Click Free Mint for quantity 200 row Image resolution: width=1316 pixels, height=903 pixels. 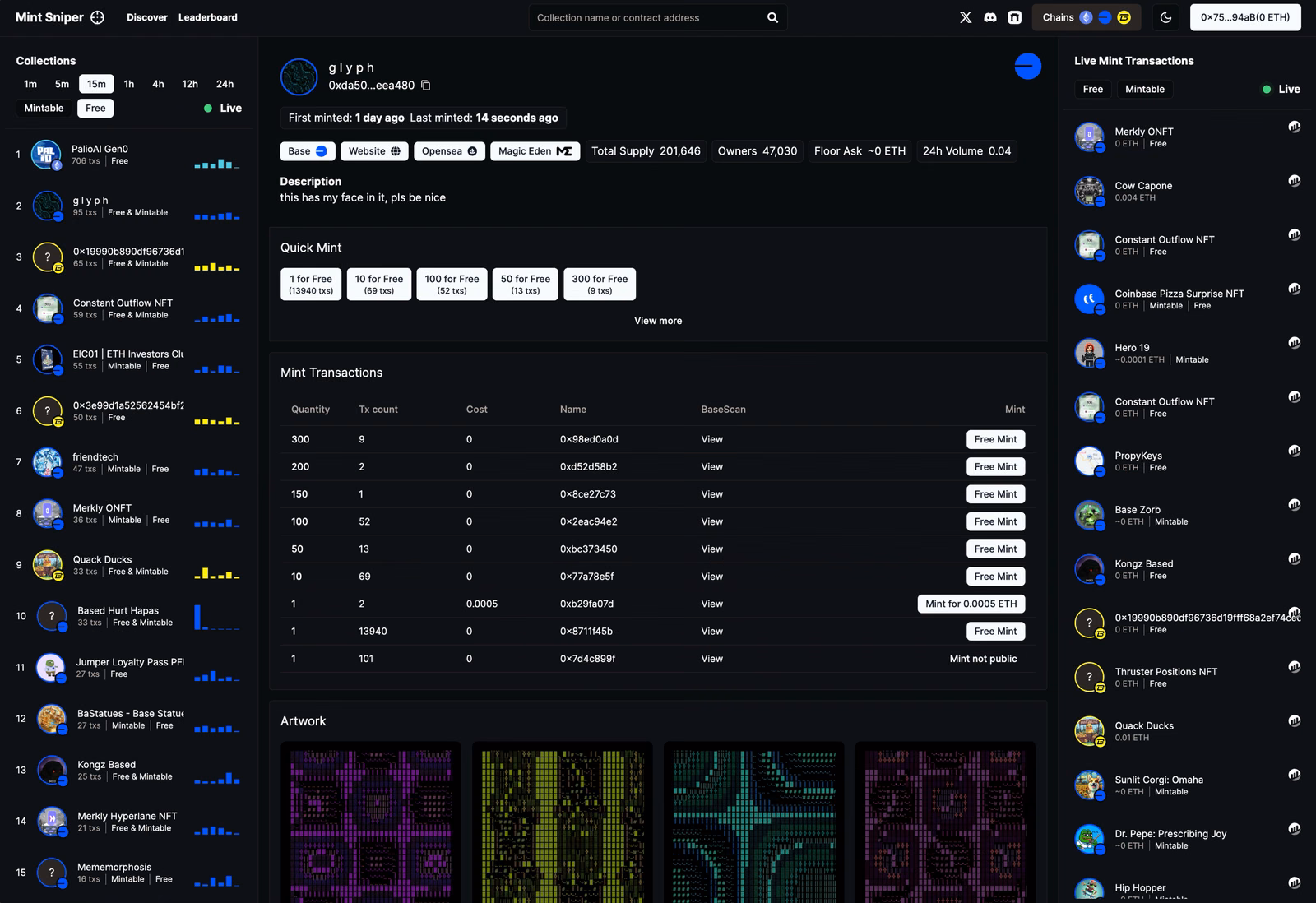coord(995,466)
